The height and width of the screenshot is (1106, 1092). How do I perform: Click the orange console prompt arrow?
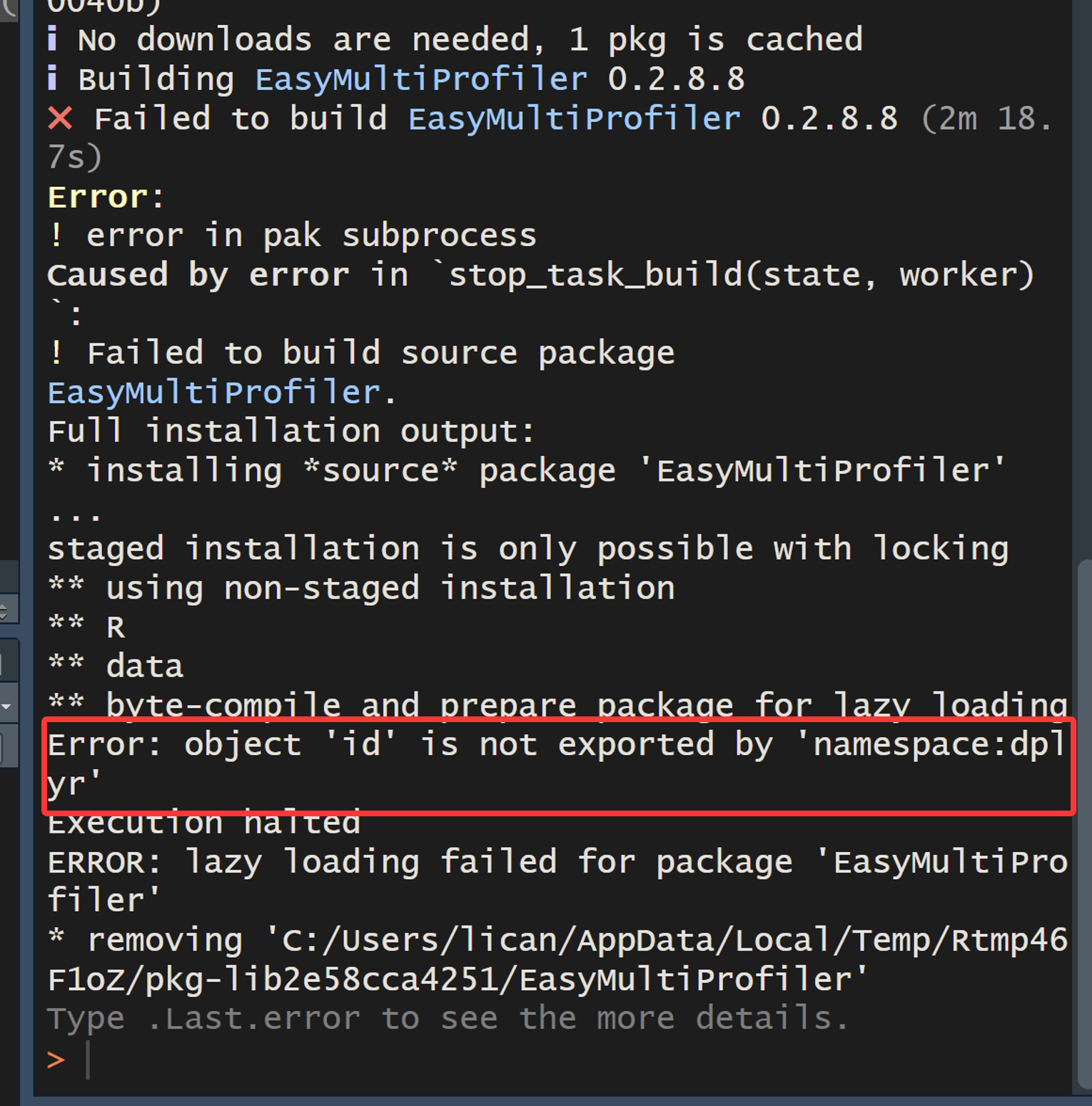click(56, 1059)
